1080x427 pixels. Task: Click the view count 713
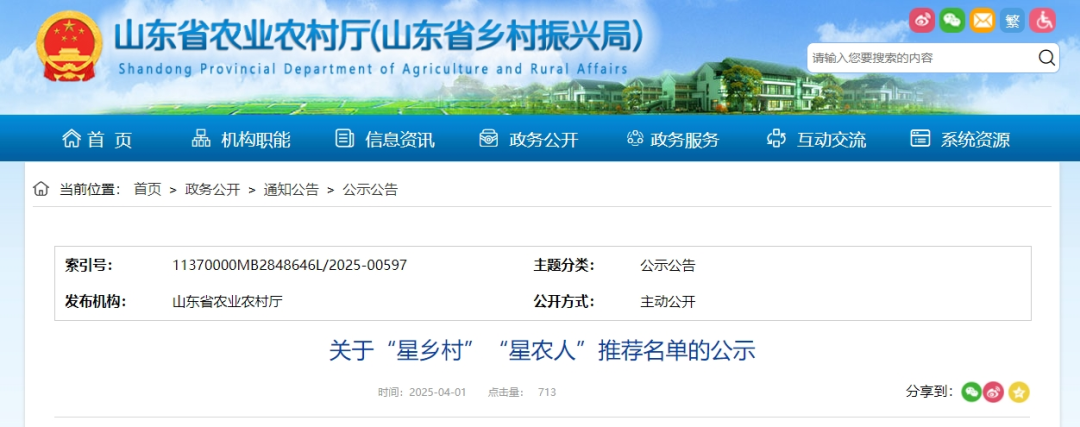[547, 393]
